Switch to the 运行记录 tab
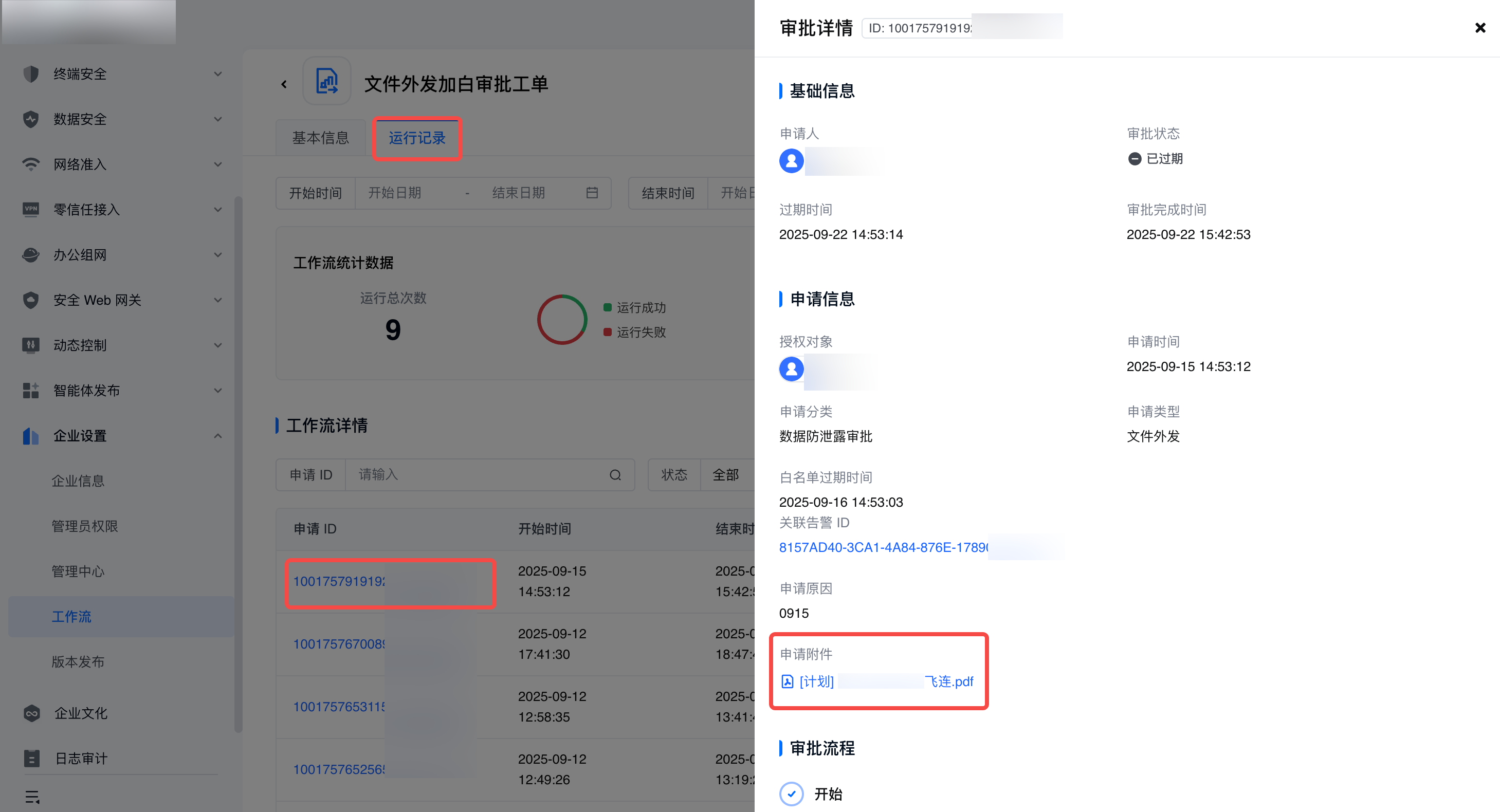Viewport: 1500px width, 812px height. (417, 138)
